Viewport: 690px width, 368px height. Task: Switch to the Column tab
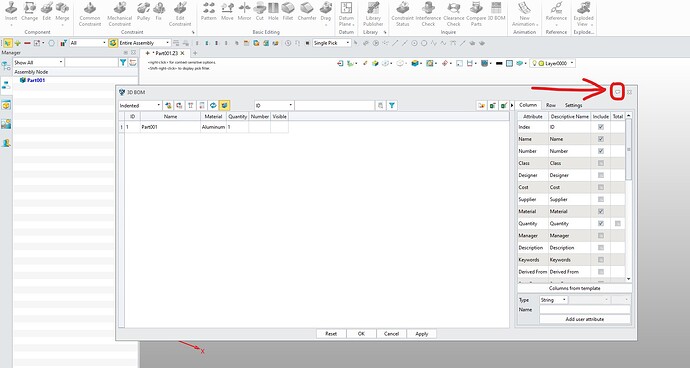click(528, 105)
